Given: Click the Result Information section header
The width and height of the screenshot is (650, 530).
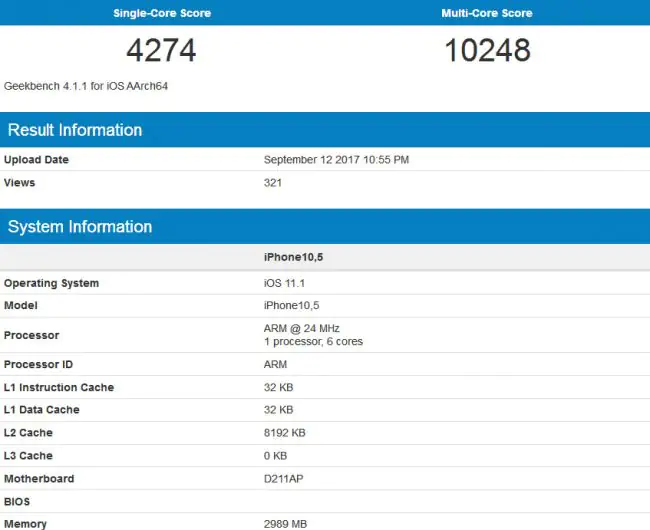Looking at the screenshot, I should (x=325, y=130).
